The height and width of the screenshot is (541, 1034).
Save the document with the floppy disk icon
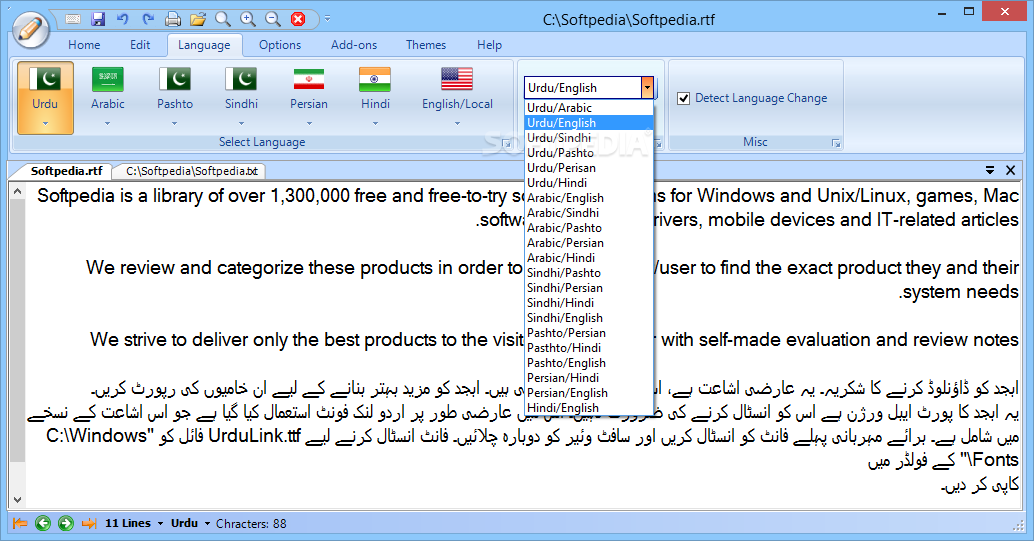click(98, 19)
